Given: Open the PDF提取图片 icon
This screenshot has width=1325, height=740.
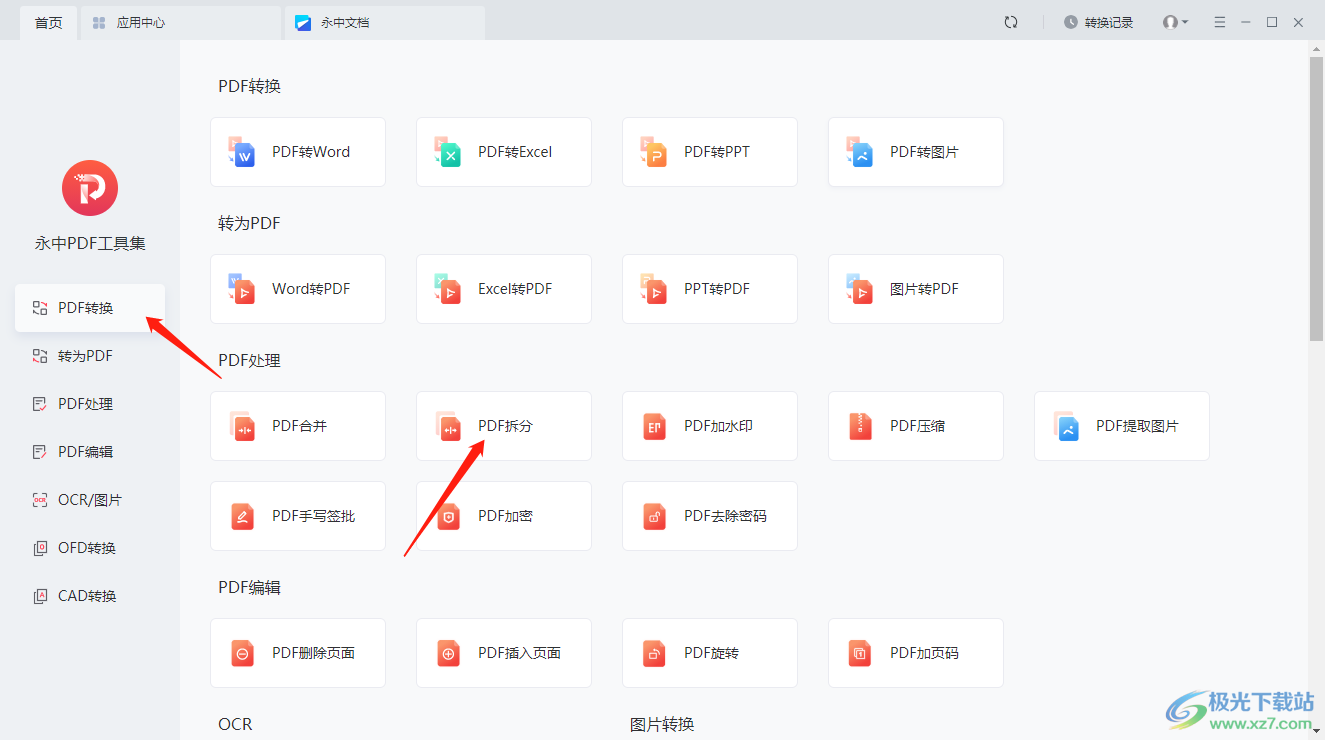Looking at the screenshot, I should point(1066,426).
